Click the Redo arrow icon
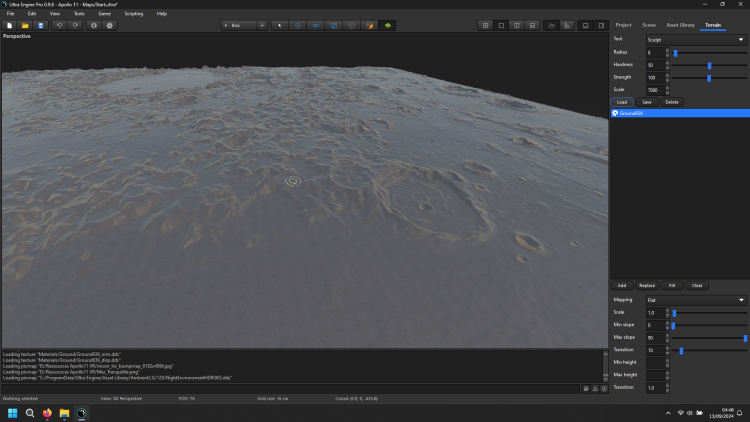The width and height of the screenshot is (750, 422). coord(76,25)
